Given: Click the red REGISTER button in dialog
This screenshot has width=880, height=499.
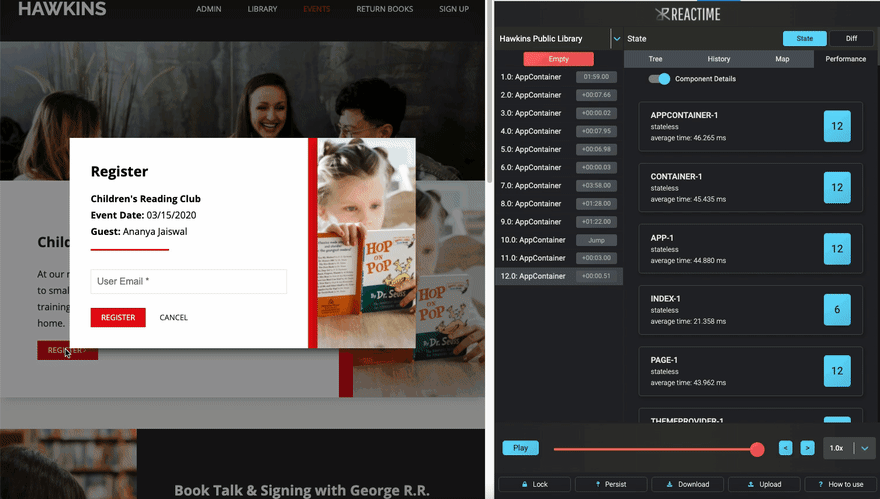Looking at the screenshot, I should point(118,317).
